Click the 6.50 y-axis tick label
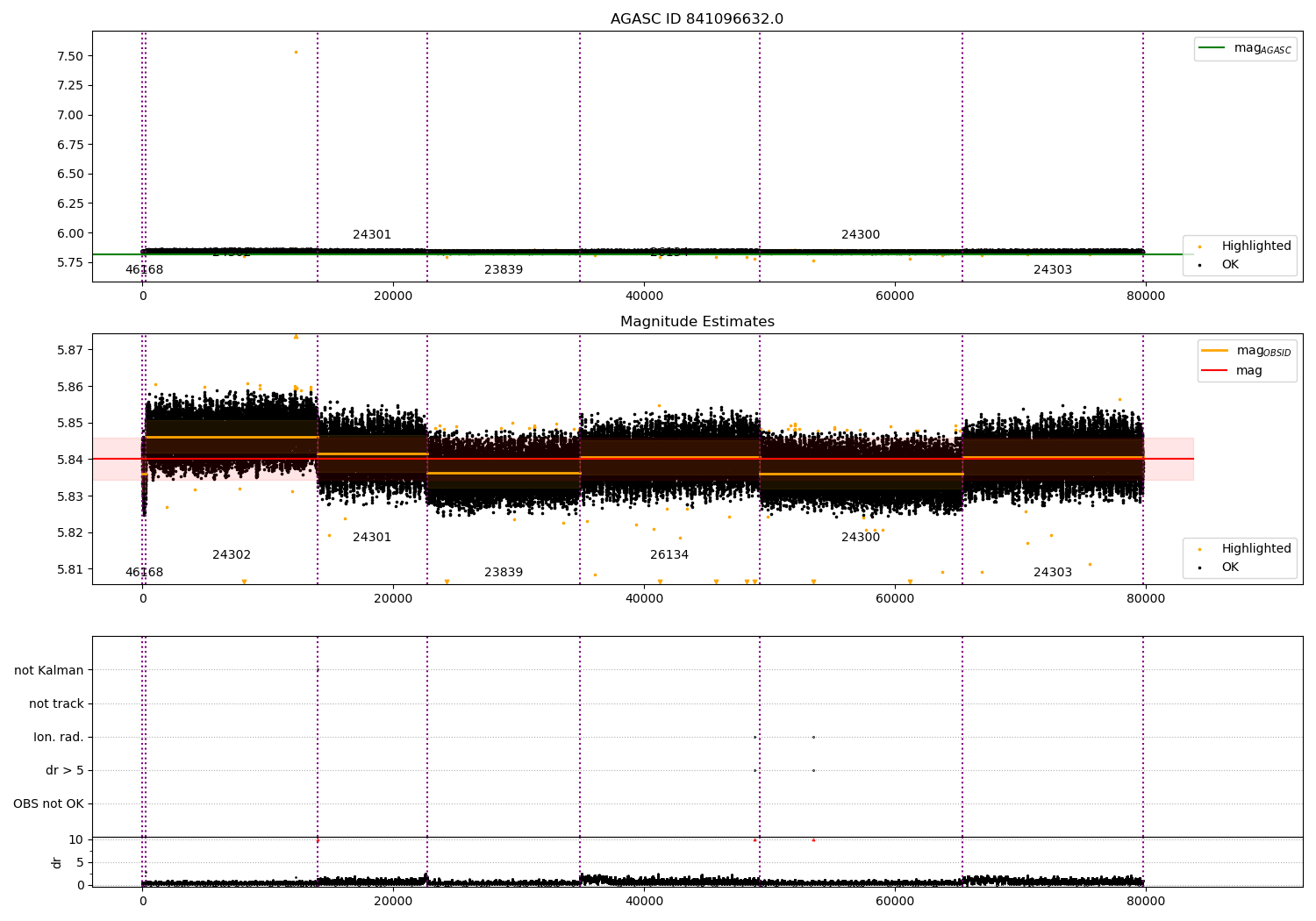 (x=69, y=175)
